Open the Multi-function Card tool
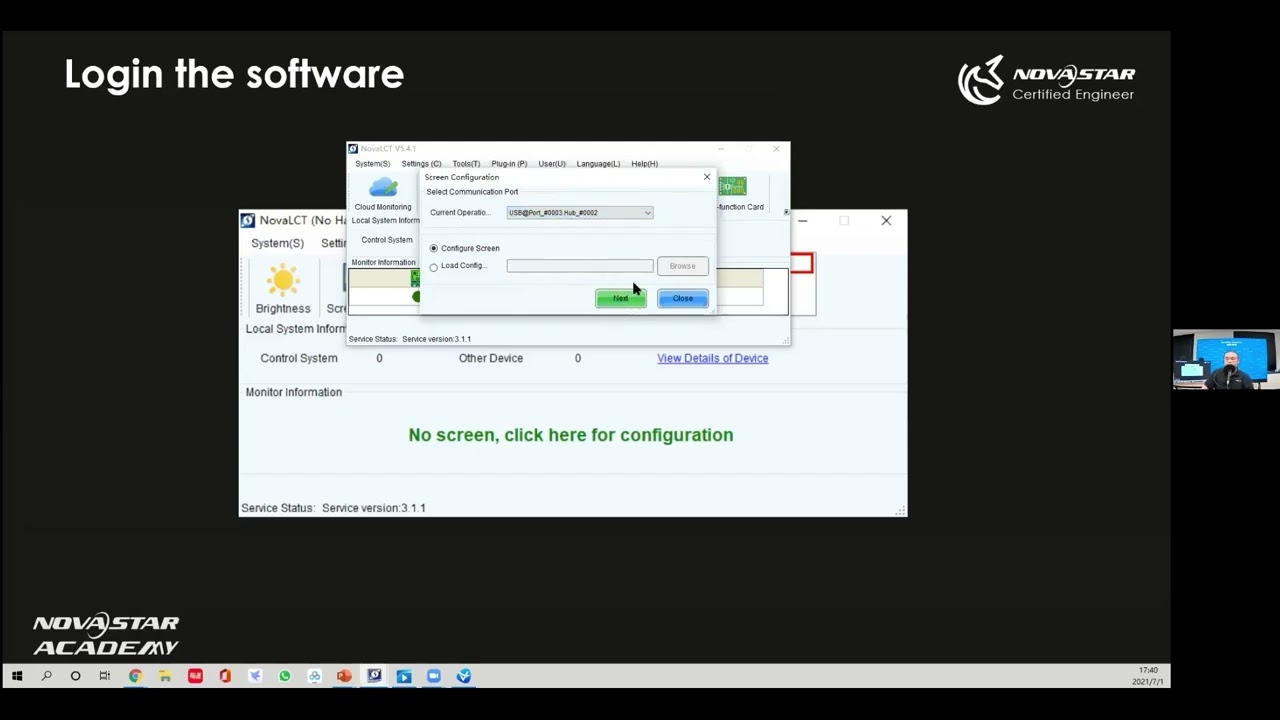This screenshot has width=1280, height=720. [x=737, y=194]
